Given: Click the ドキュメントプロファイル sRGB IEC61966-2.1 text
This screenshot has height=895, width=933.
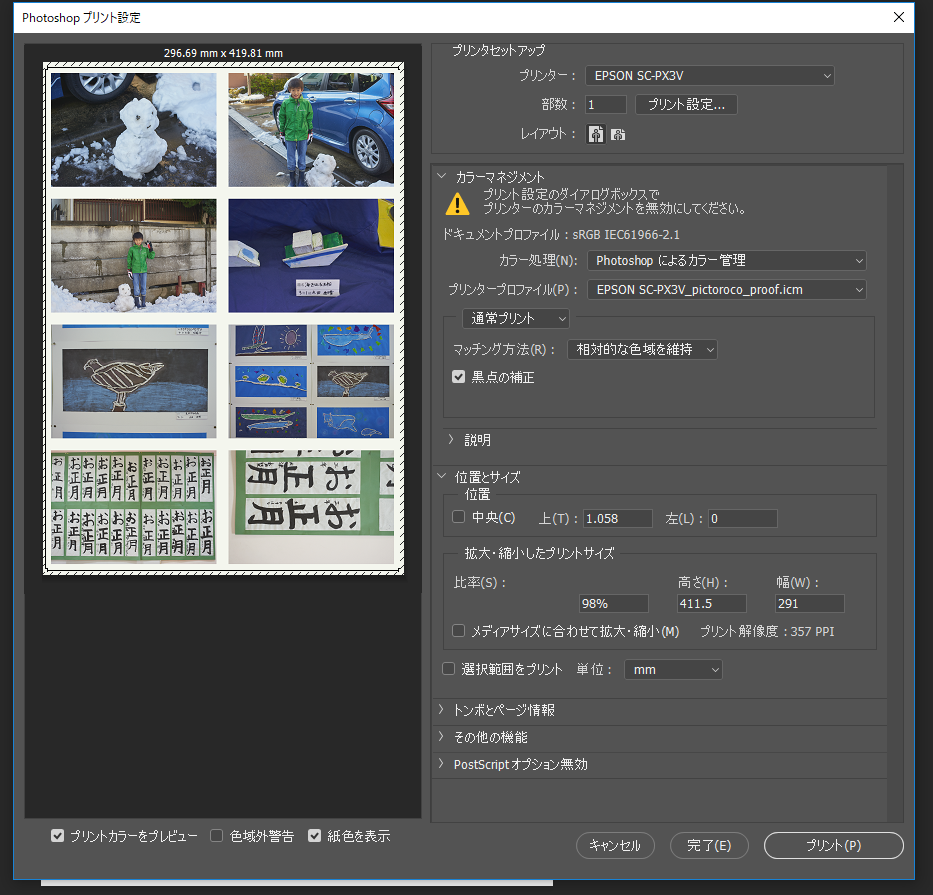Looking at the screenshot, I should click(x=561, y=234).
